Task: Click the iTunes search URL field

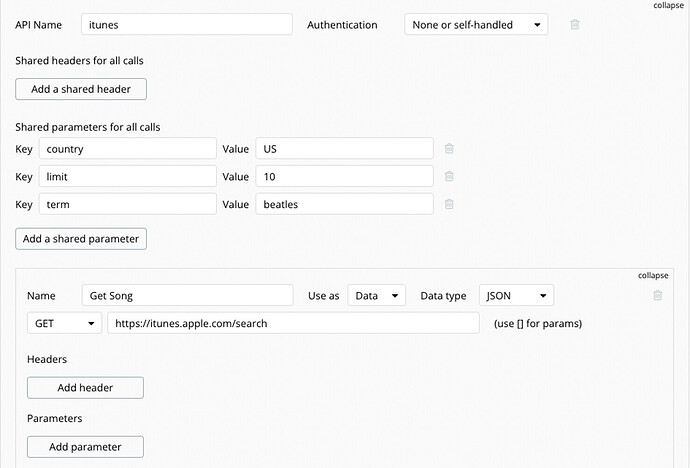Action: (x=294, y=324)
